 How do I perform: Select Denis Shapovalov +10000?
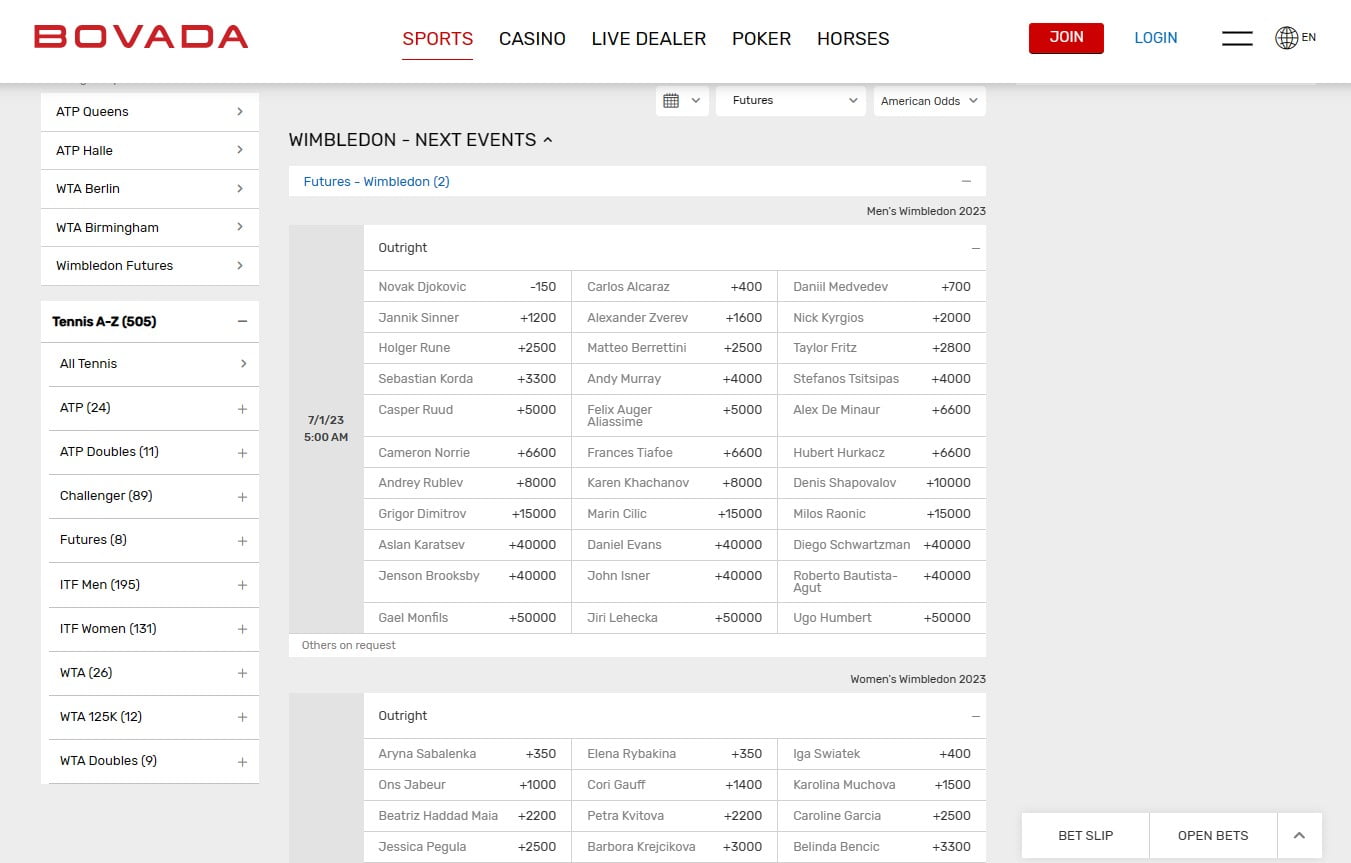tap(882, 483)
